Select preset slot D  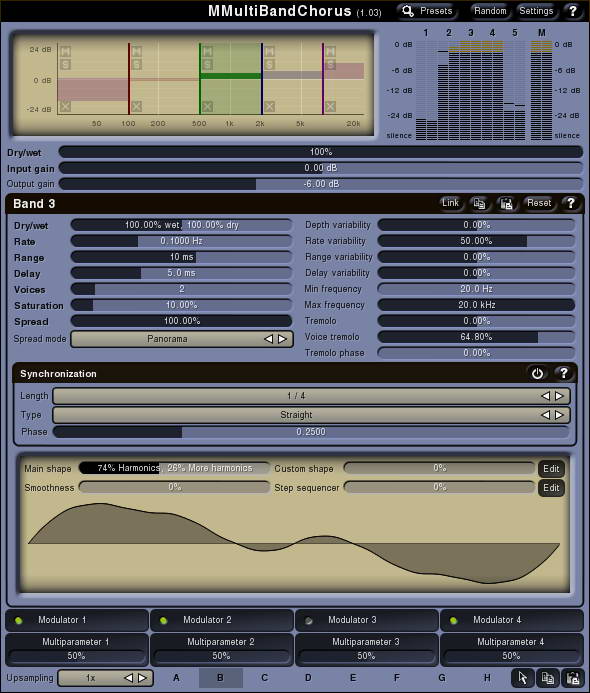coord(308,678)
